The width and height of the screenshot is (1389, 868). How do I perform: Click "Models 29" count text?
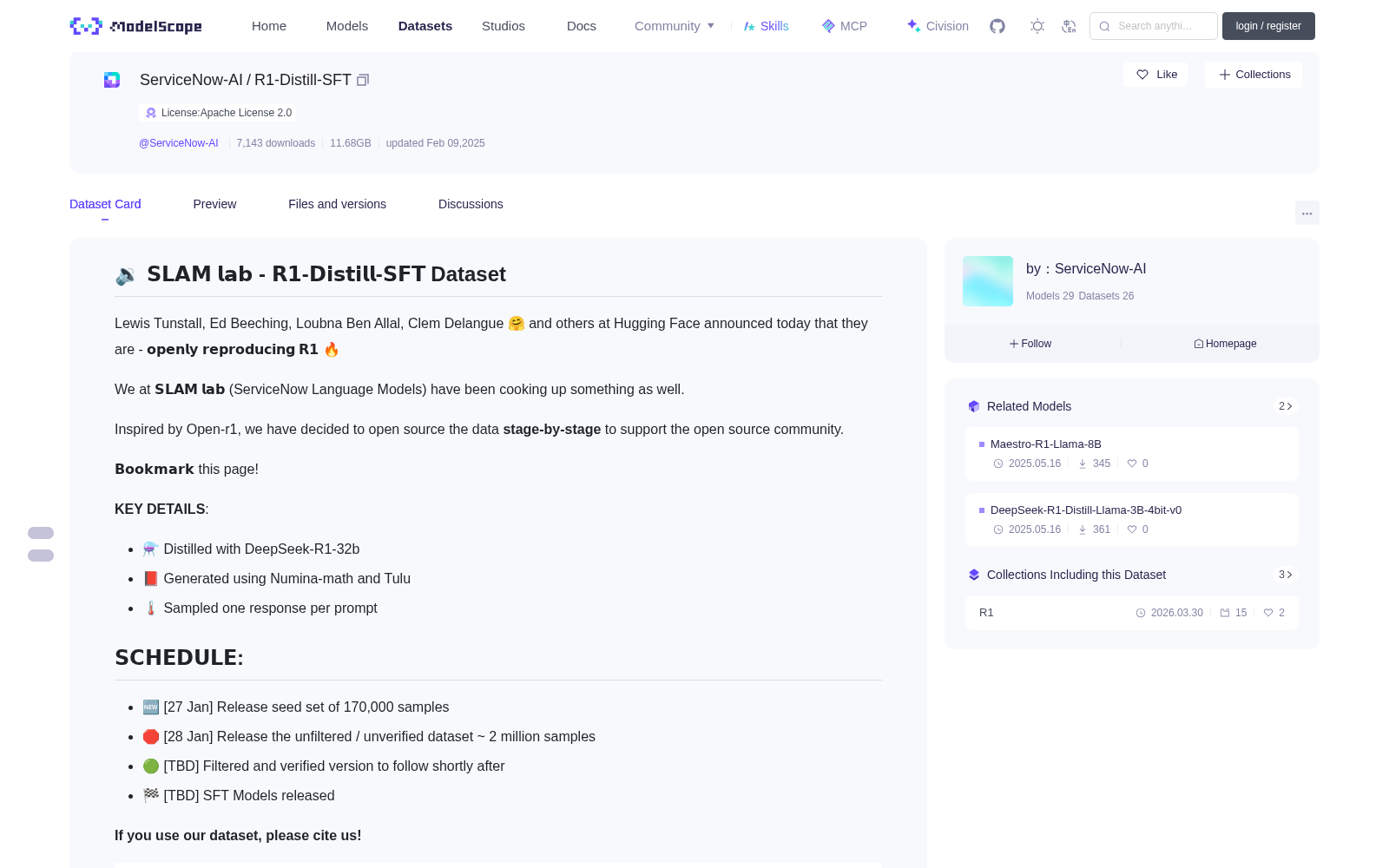pos(1050,296)
